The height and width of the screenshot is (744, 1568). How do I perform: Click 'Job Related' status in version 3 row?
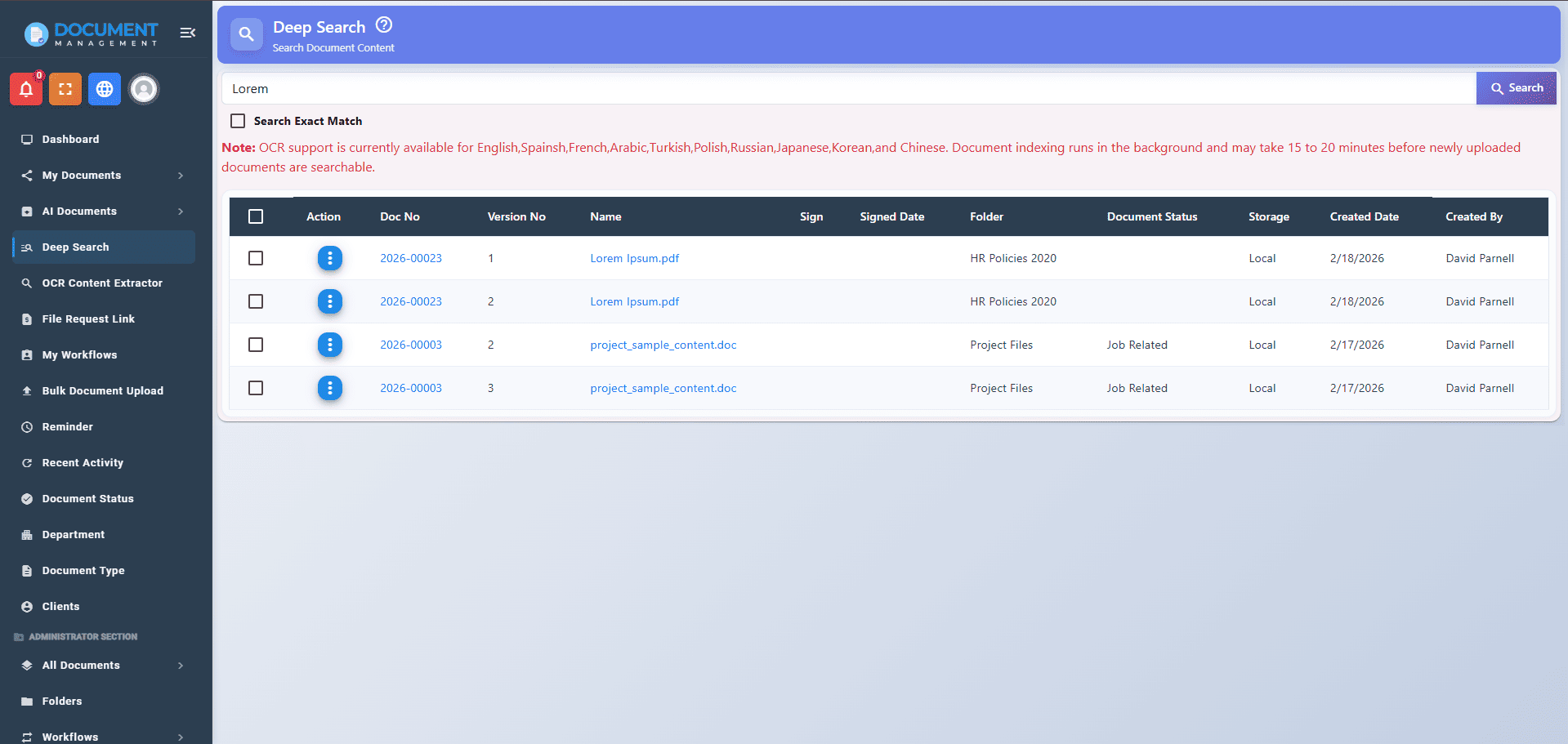(1137, 388)
